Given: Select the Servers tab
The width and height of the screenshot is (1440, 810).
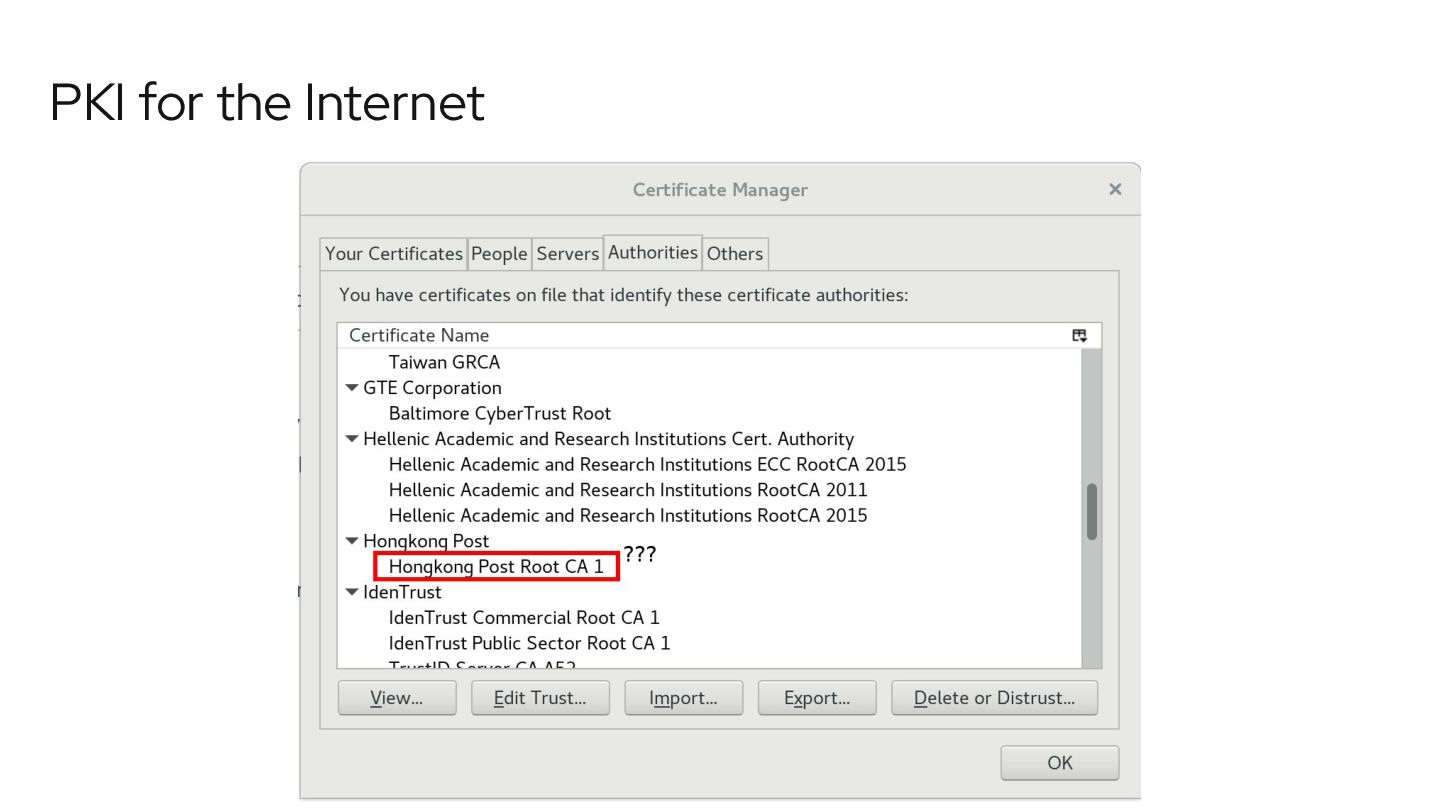Looking at the screenshot, I should pos(567,254).
